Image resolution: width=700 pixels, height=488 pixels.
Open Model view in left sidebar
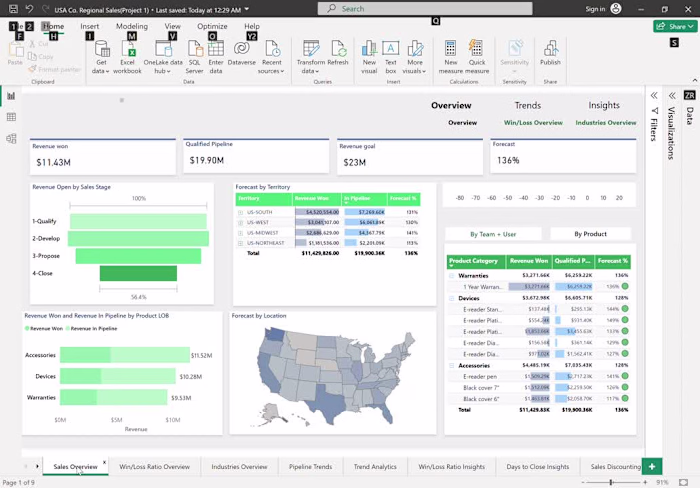(x=11, y=138)
